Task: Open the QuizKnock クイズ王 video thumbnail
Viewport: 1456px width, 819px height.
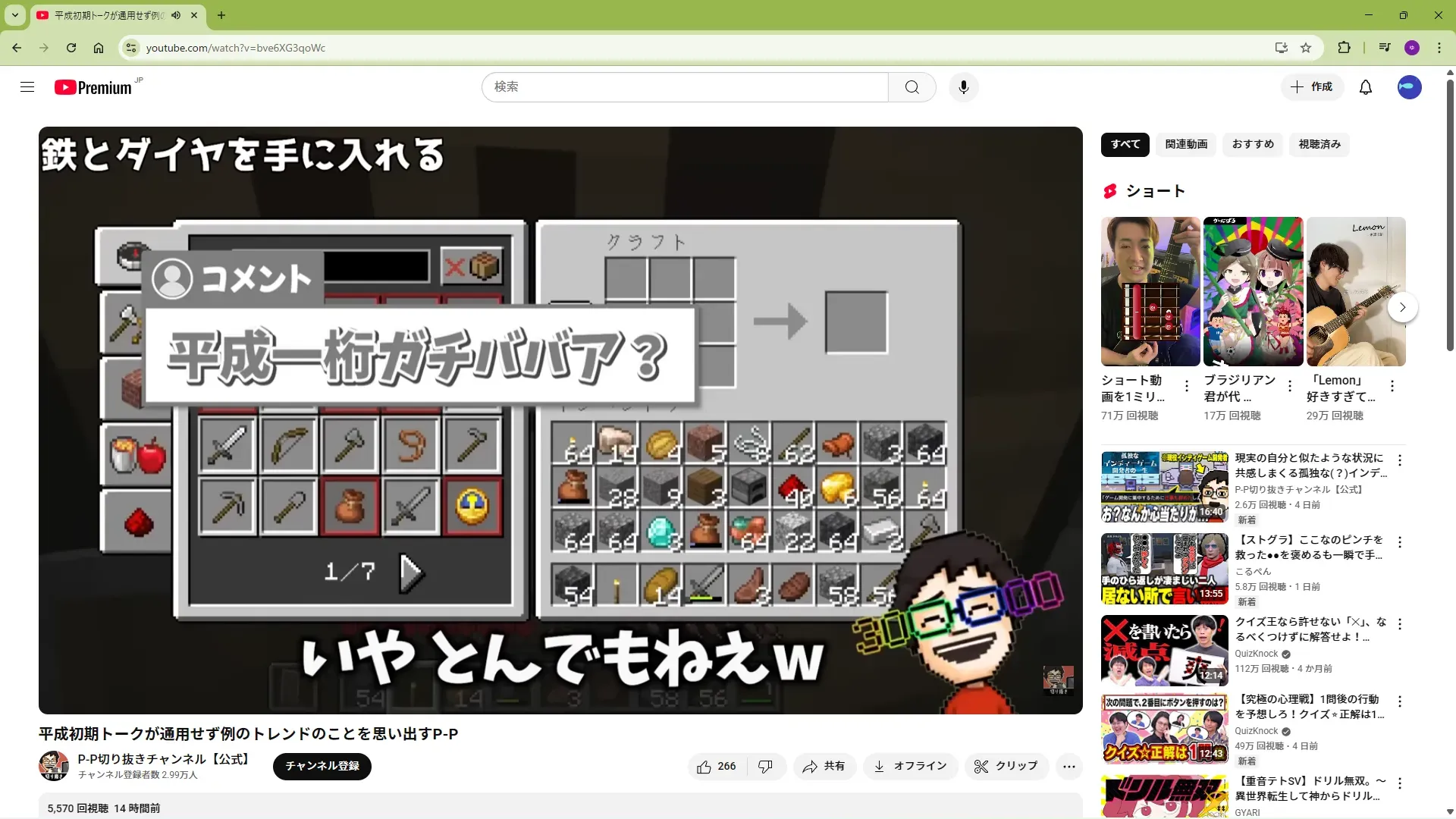Action: pyautogui.click(x=1163, y=650)
